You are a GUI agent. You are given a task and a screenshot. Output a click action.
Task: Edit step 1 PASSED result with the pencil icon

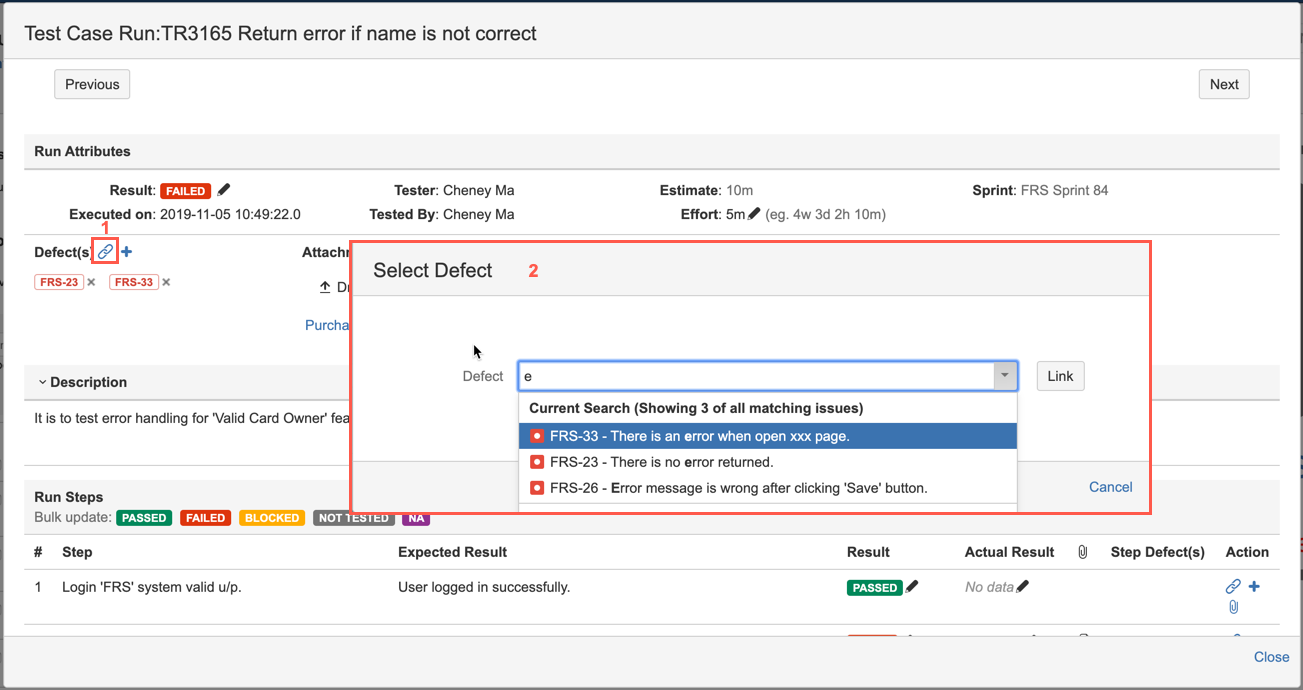[x=912, y=587]
